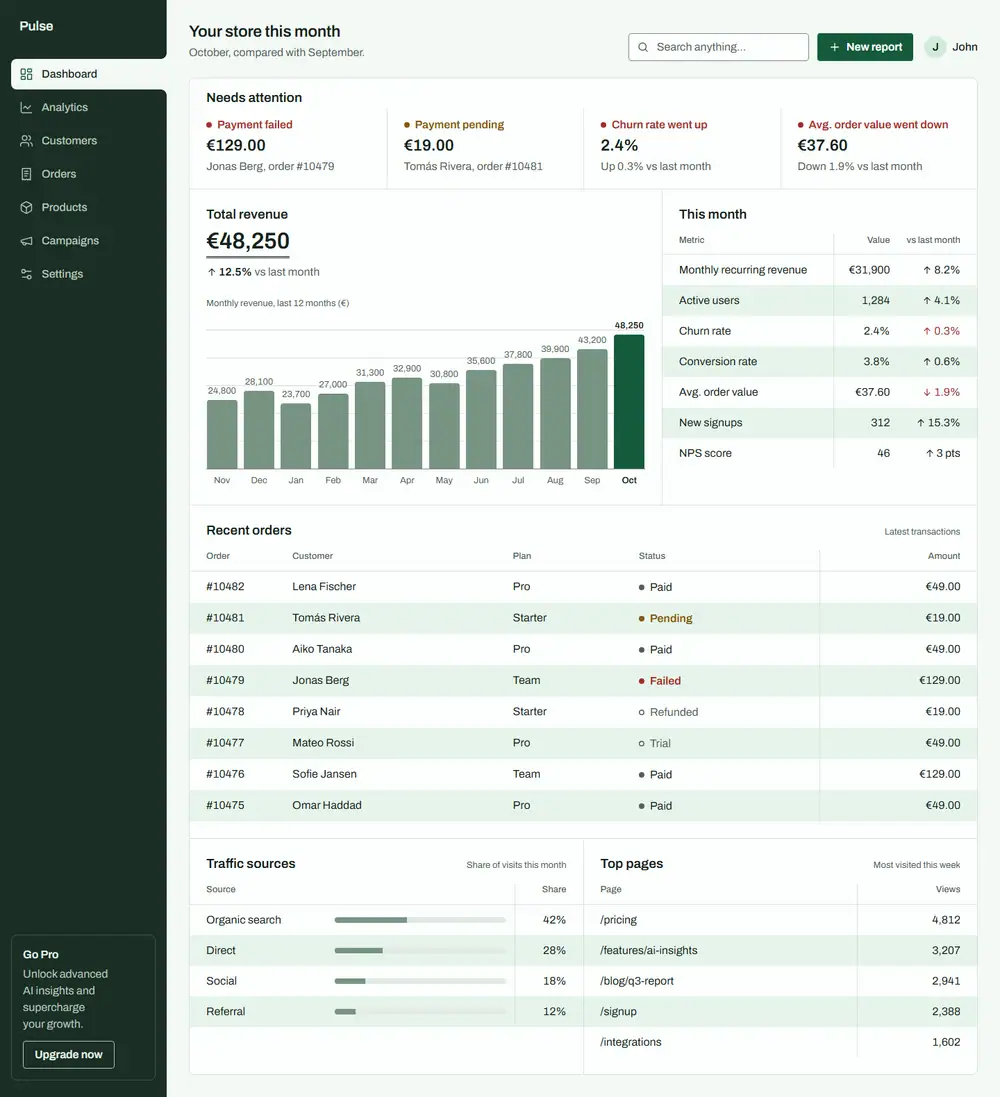Open the Churn rate went up alert
The height and width of the screenshot is (1097, 1000).
[x=682, y=146]
